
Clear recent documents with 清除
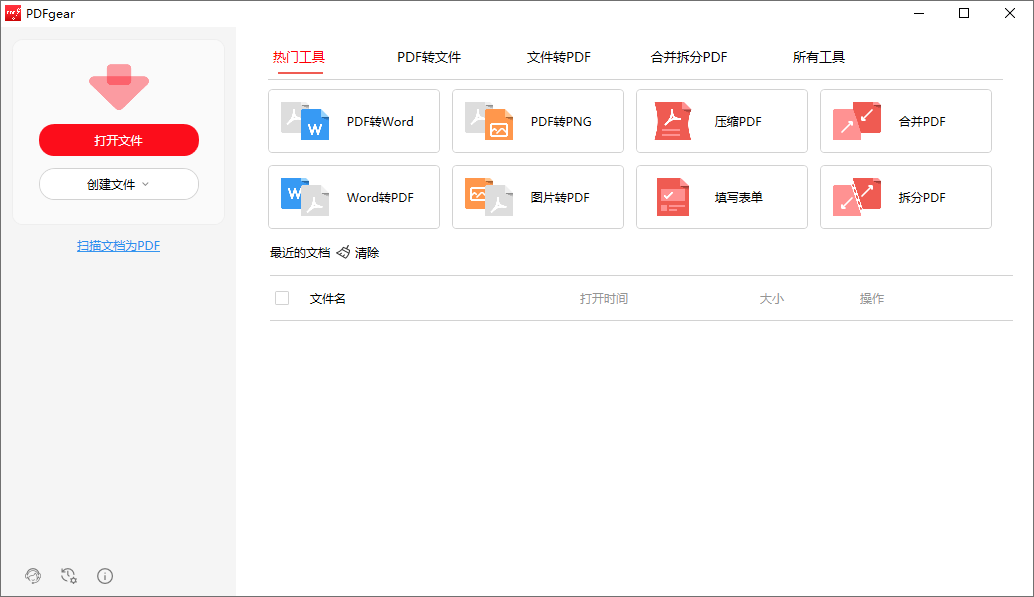[x=364, y=252]
